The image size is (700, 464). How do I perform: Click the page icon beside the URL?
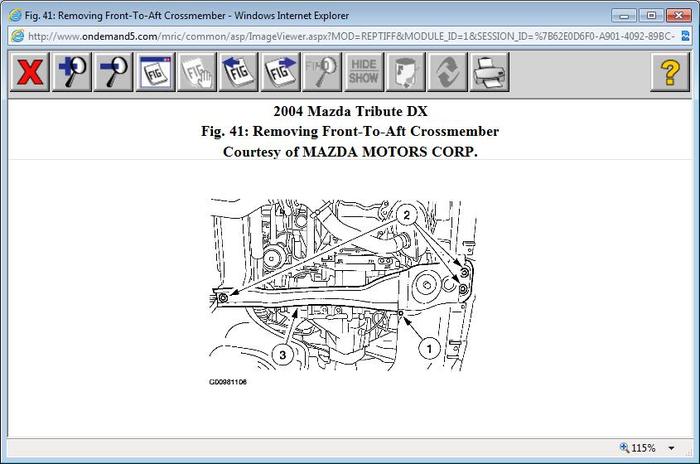click(17, 36)
